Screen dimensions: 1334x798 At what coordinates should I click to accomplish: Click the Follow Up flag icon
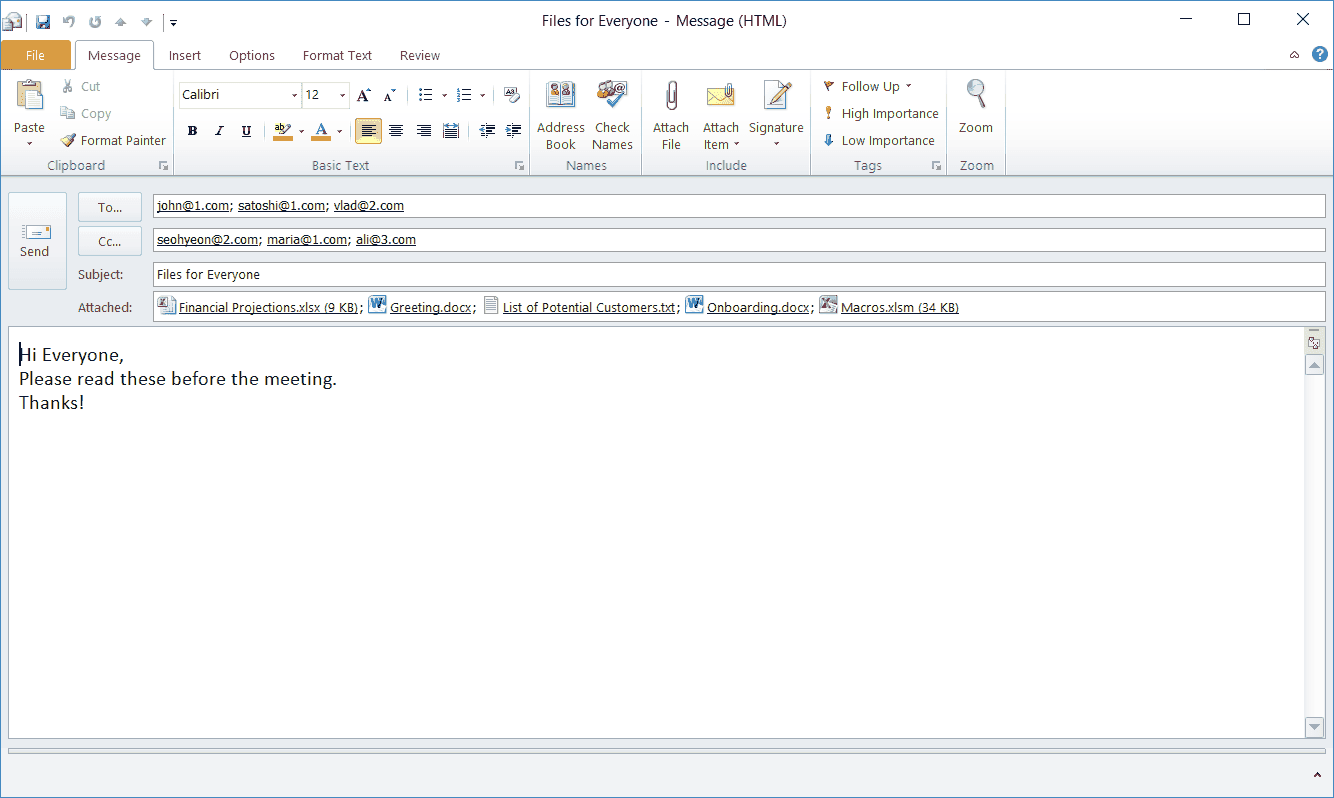828,86
